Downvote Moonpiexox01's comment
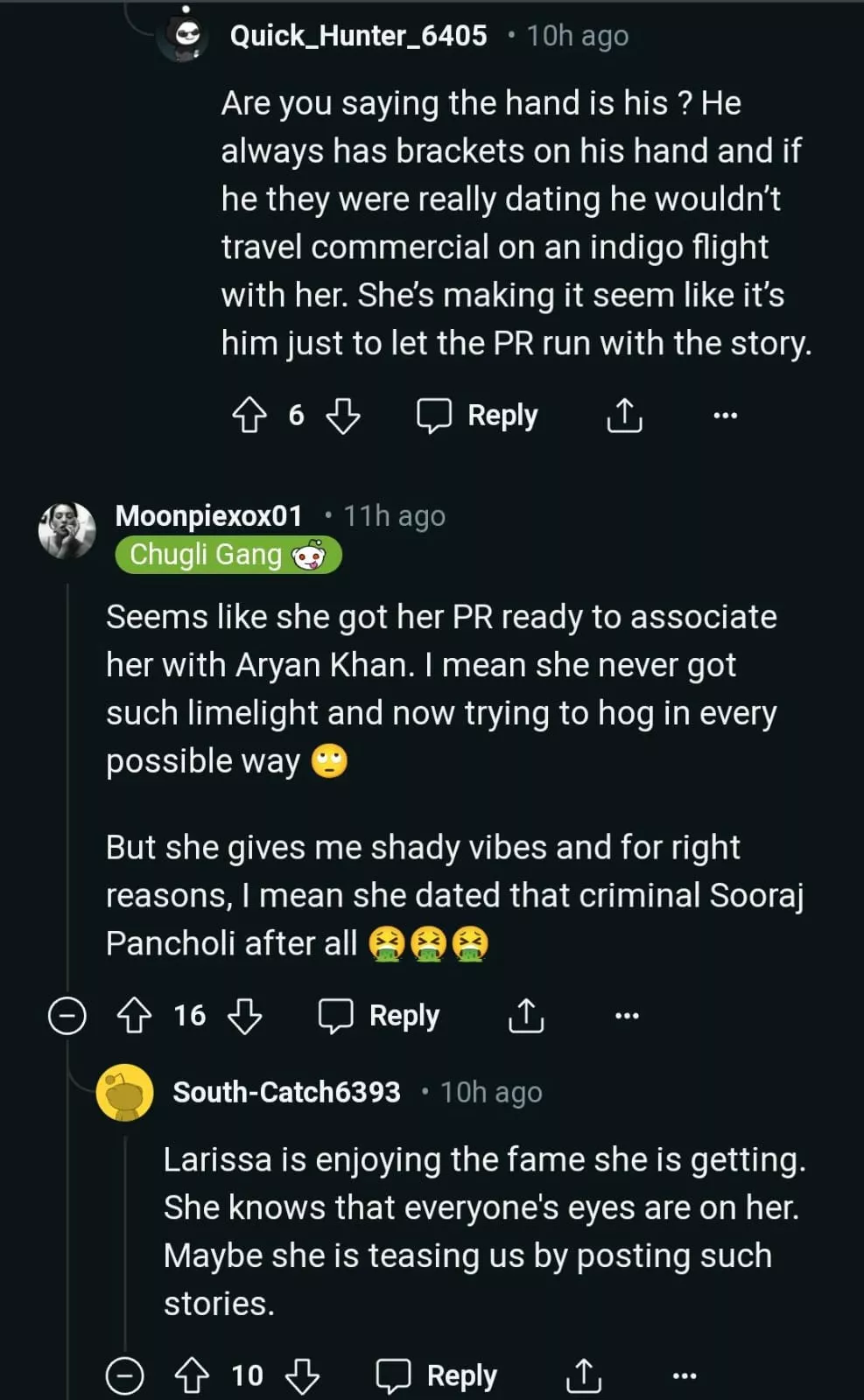 (x=244, y=1015)
